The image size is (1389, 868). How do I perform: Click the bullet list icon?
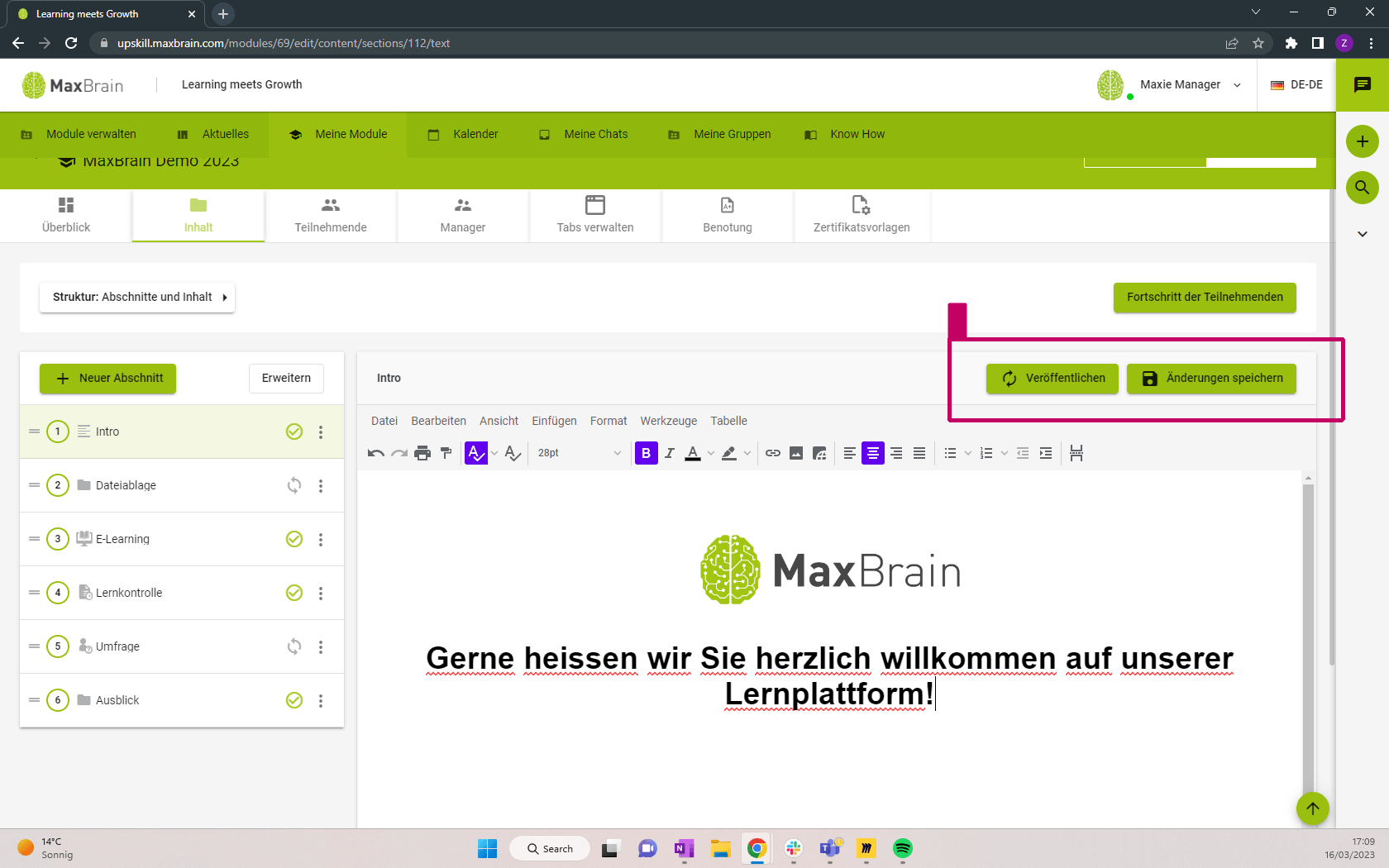coord(951,453)
